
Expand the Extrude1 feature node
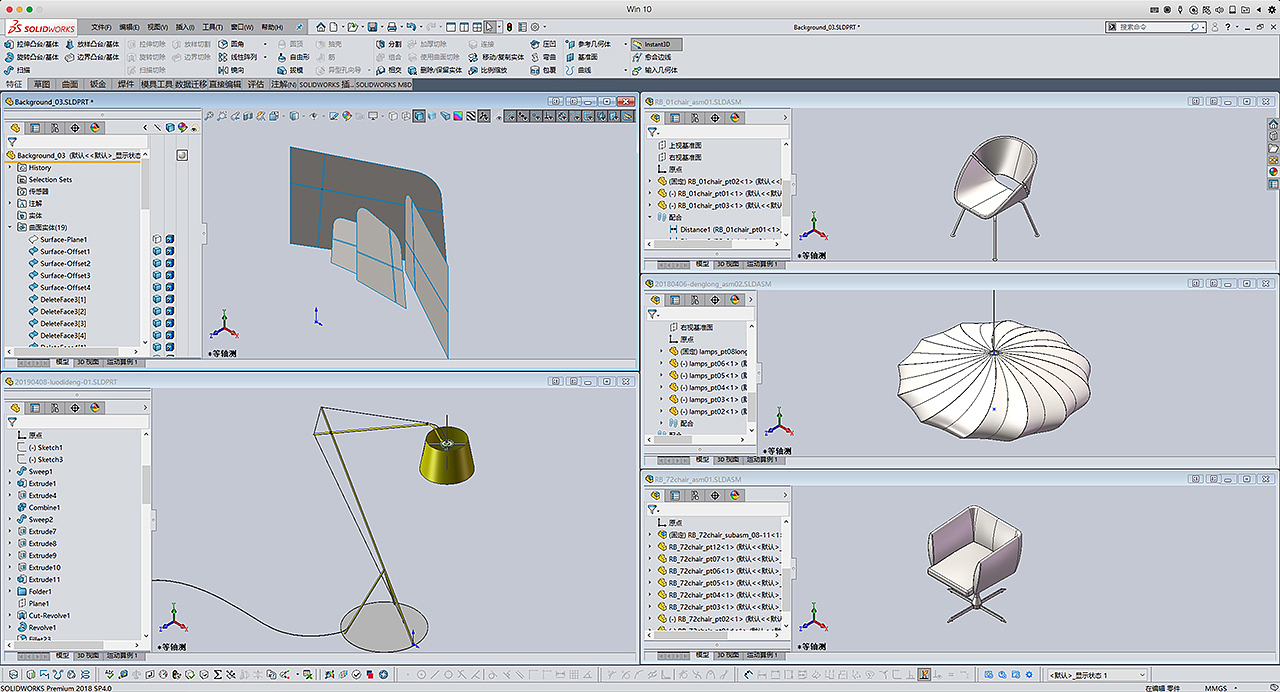pos(10,484)
